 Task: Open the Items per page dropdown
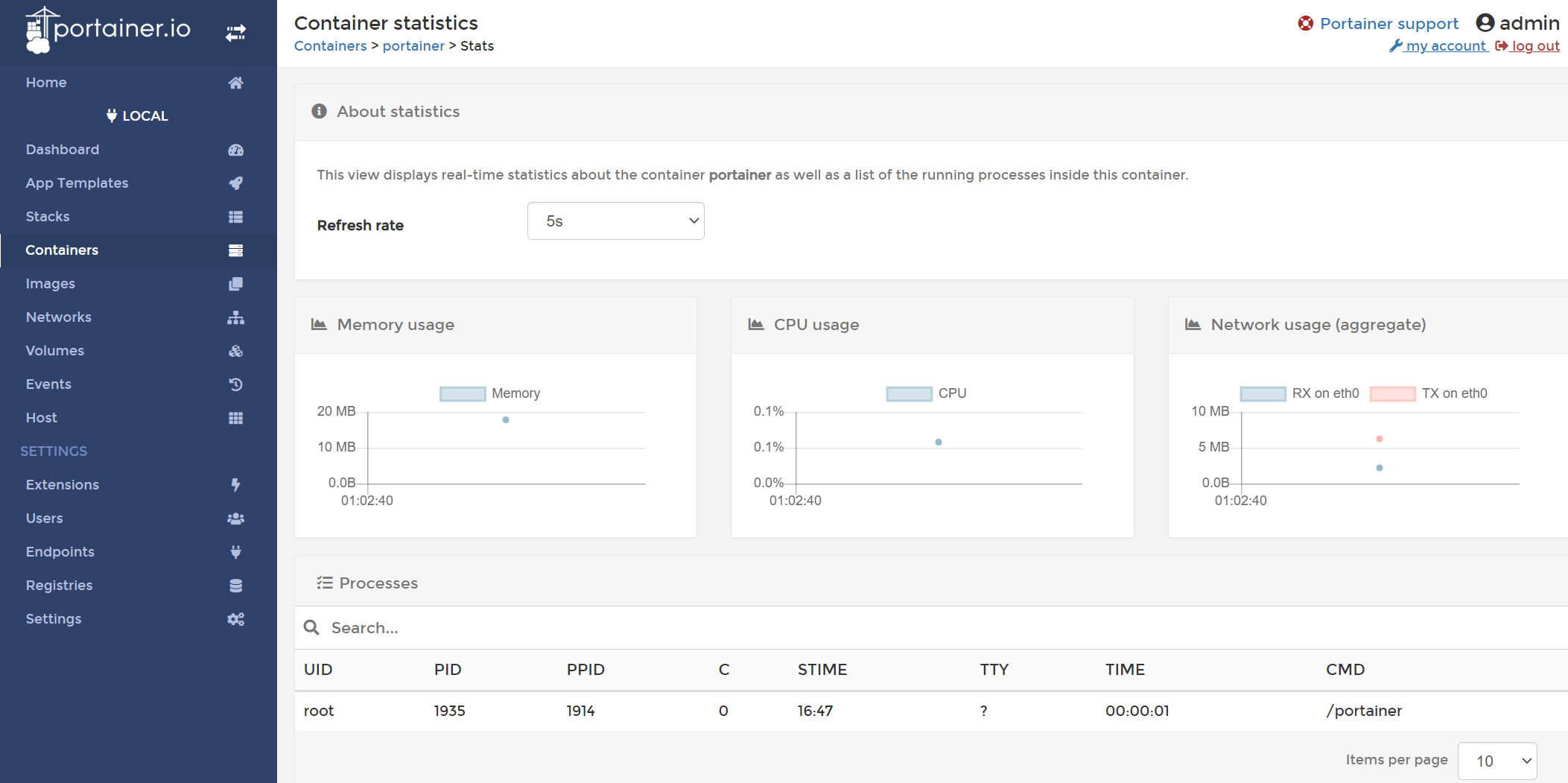(x=1497, y=761)
